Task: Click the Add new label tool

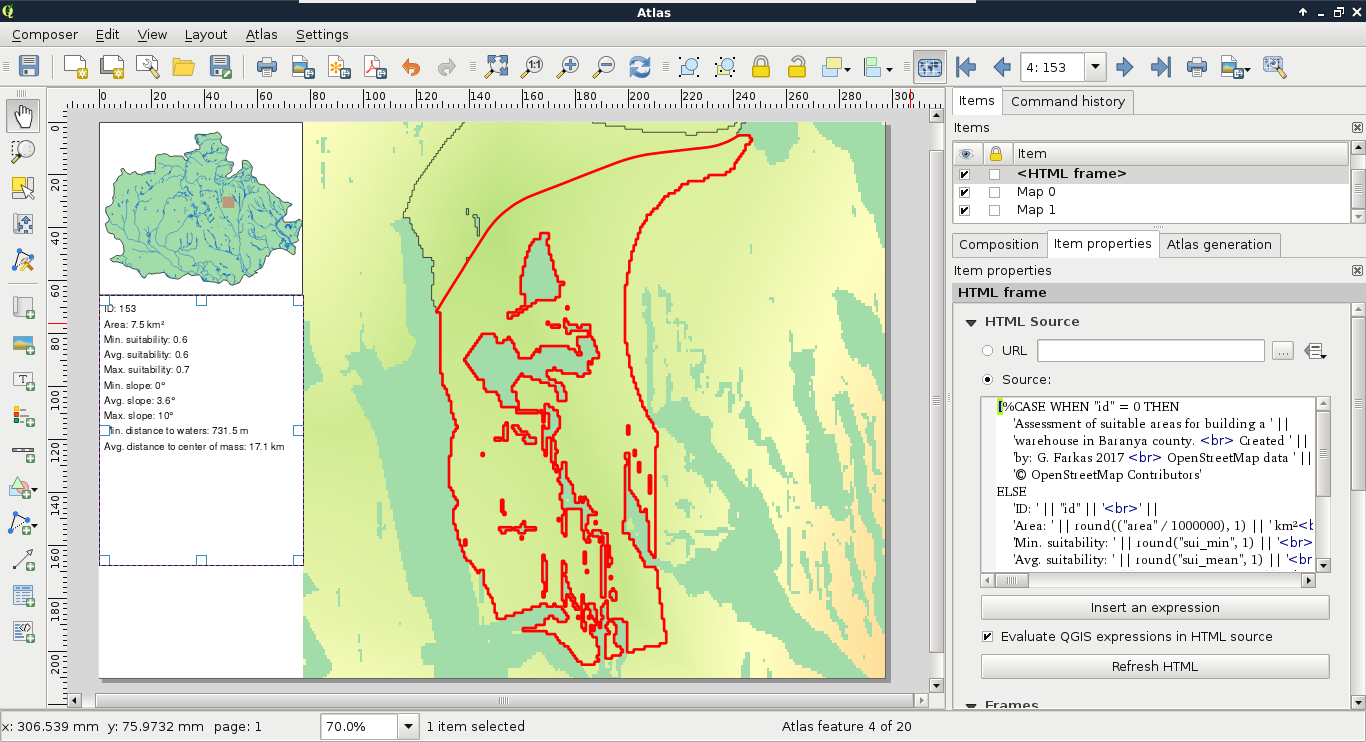Action: tap(22, 379)
